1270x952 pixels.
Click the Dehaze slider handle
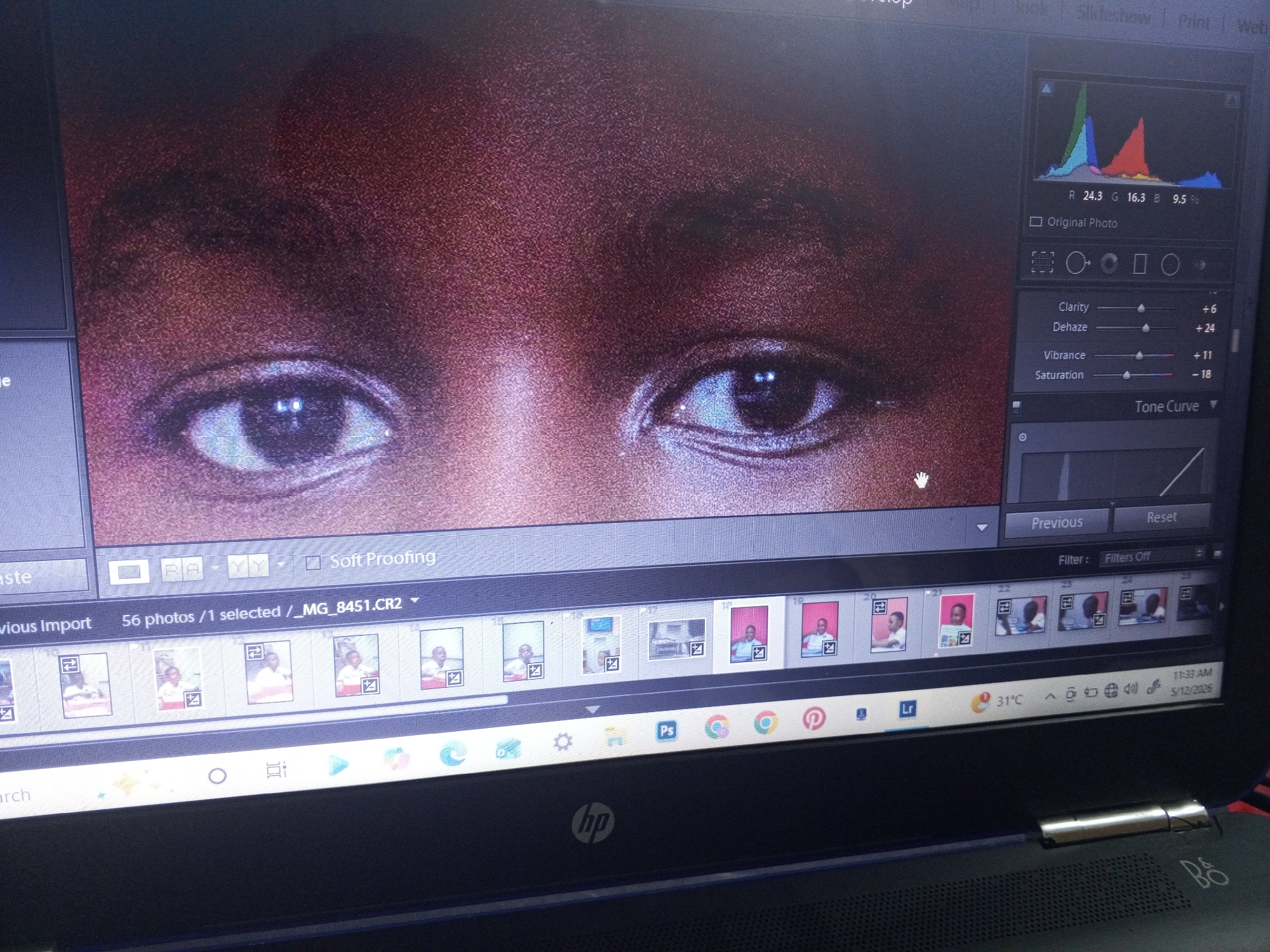click(1146, 327)
